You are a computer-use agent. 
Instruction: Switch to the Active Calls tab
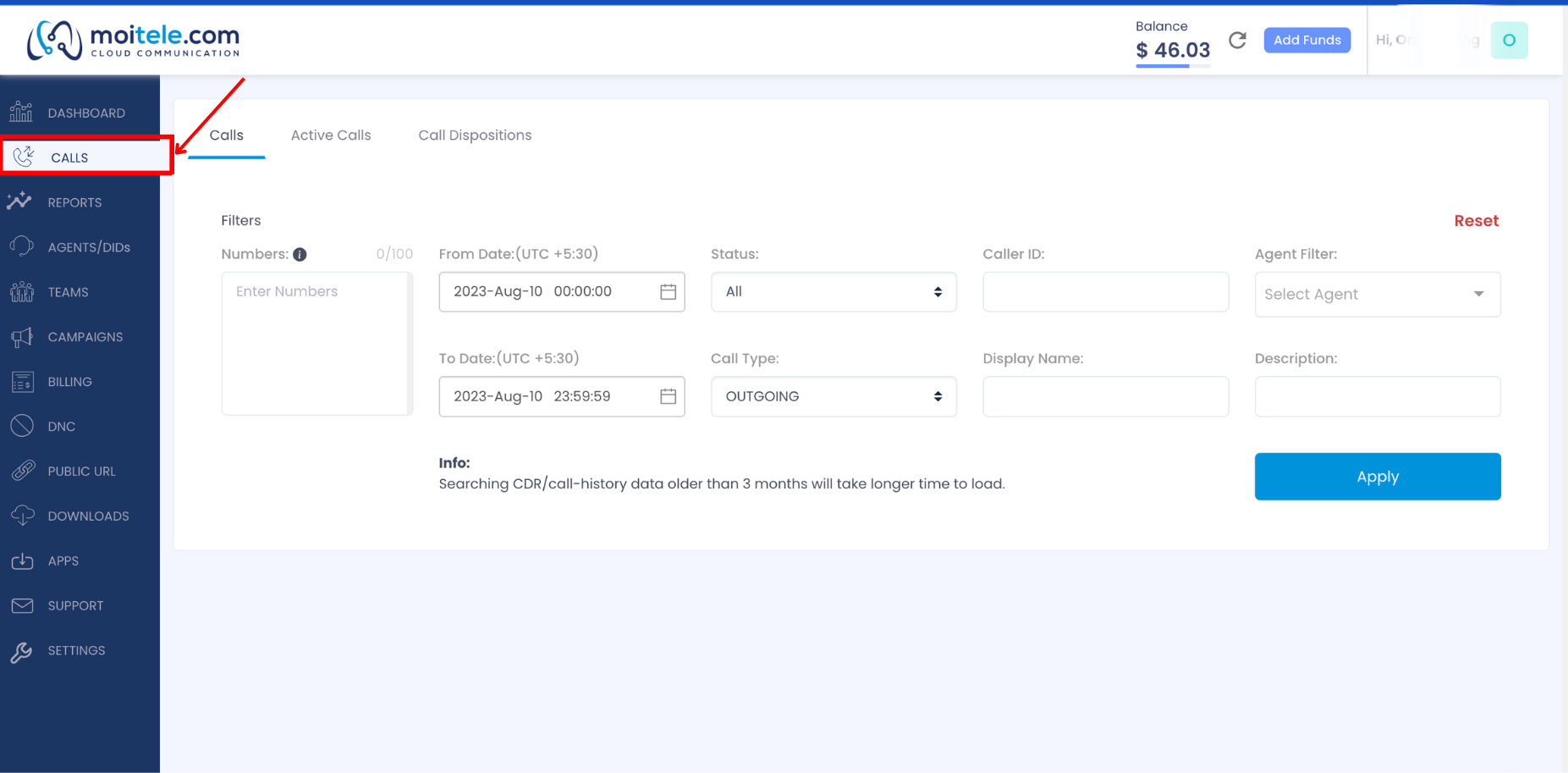[x=331, y=135]
